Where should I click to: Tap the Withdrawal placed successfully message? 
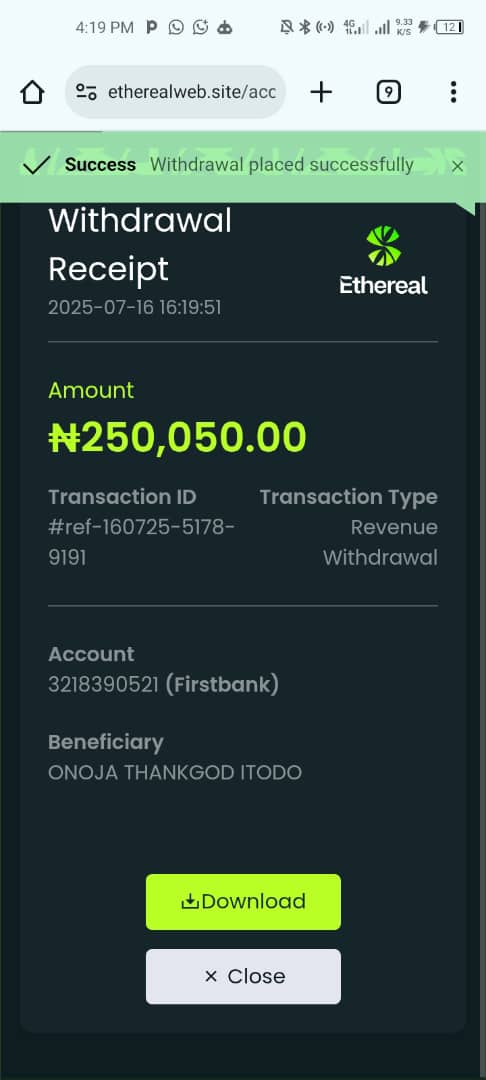(x=282, y=165)
